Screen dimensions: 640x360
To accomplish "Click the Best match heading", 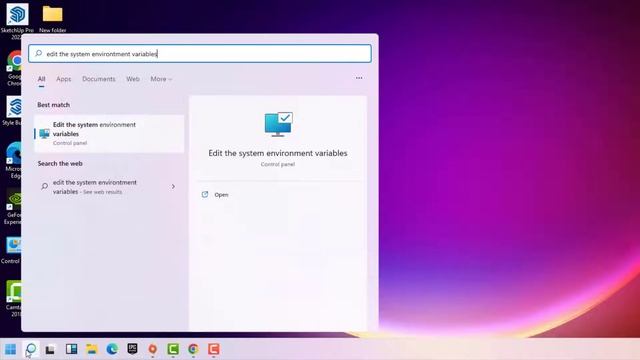I will [x=53, y=105].
